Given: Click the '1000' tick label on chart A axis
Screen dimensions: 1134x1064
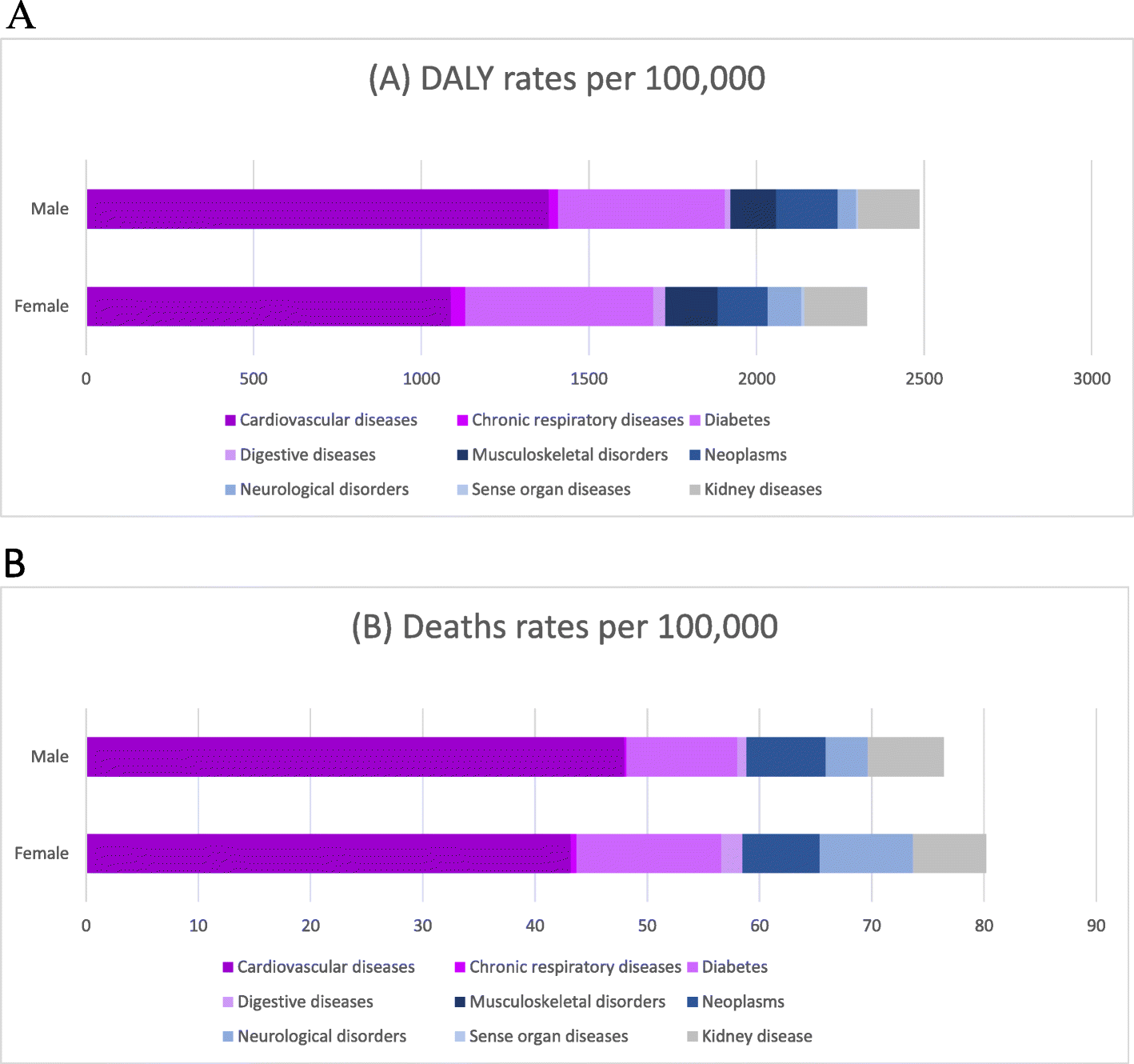Looking at the screenshot, I should tap(421, 379).
